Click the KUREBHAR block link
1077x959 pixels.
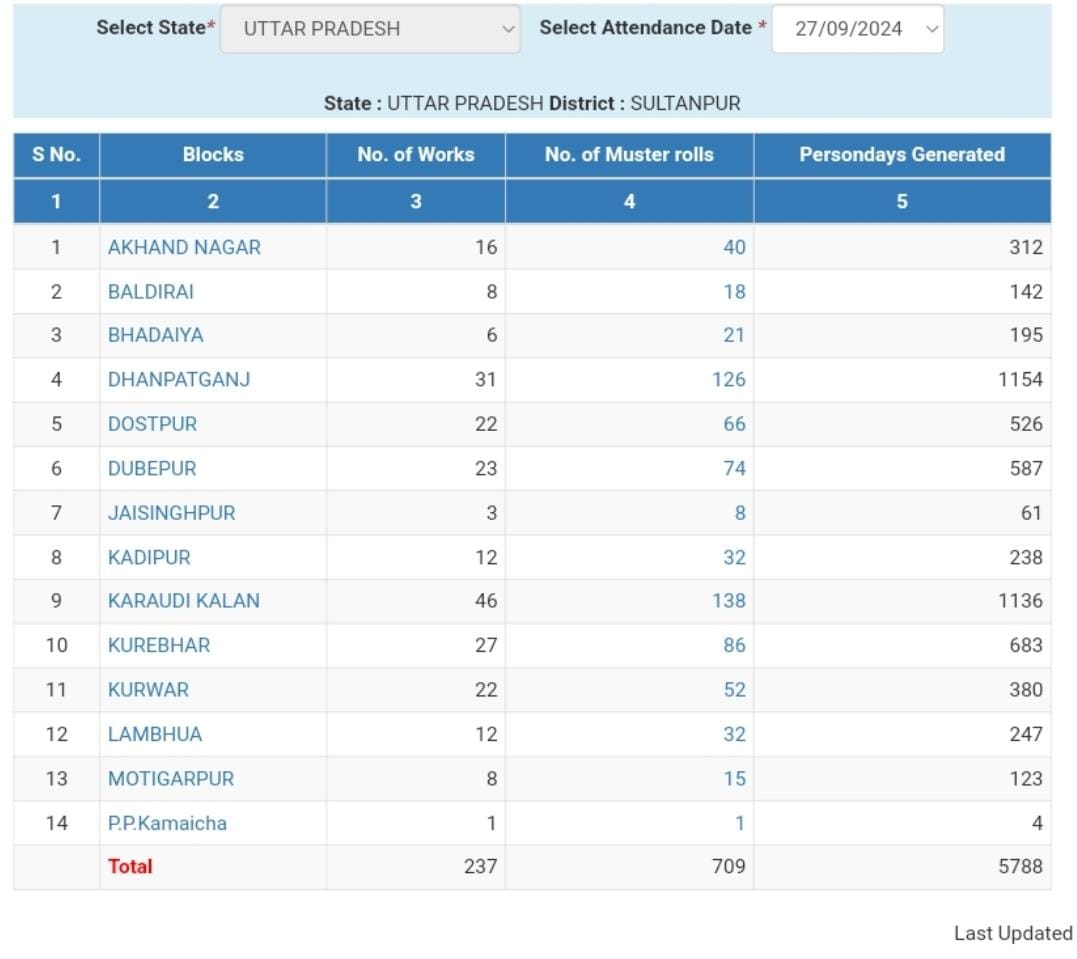tap(159, 645)
